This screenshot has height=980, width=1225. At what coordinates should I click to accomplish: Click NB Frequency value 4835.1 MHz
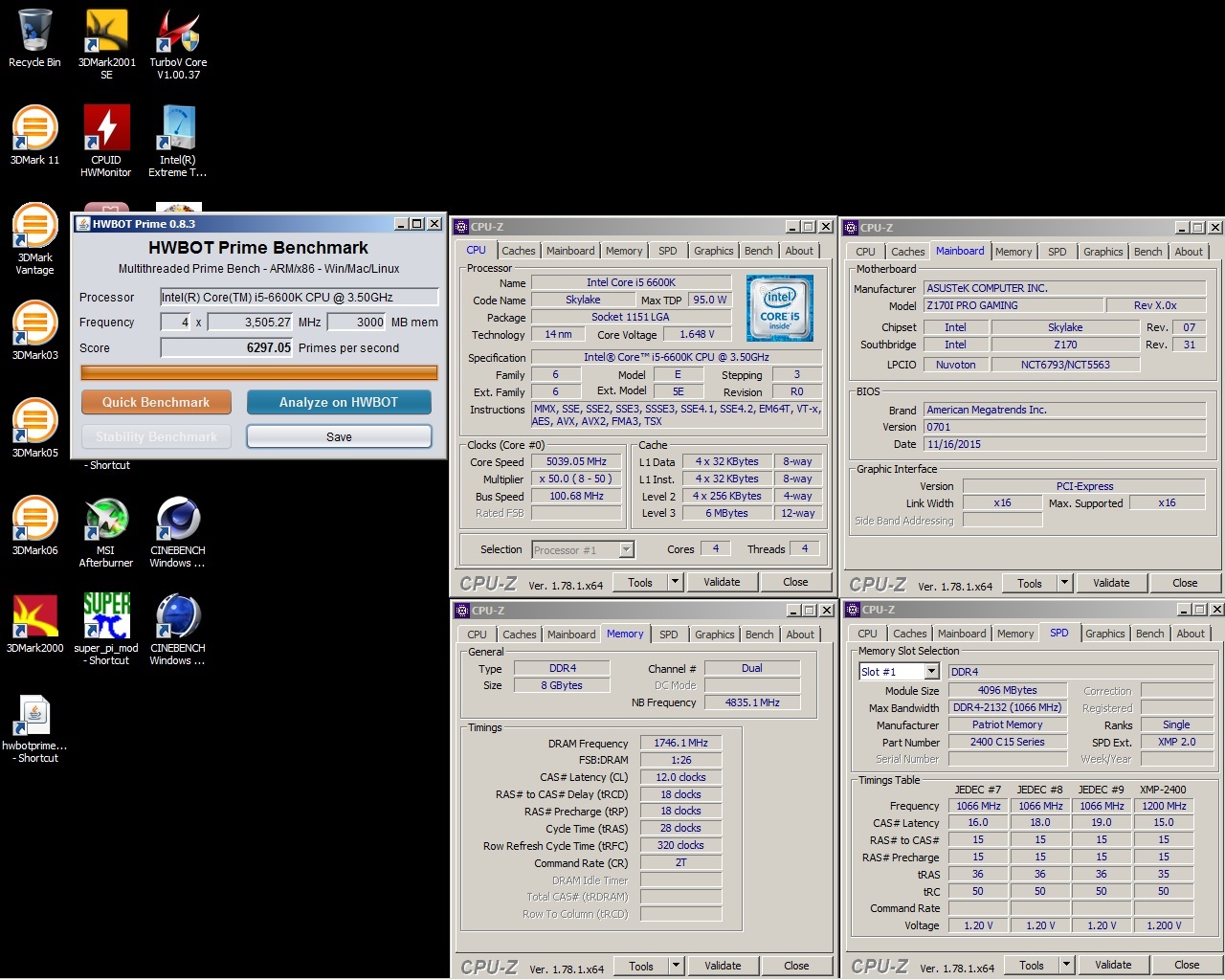tap(752, 702)
